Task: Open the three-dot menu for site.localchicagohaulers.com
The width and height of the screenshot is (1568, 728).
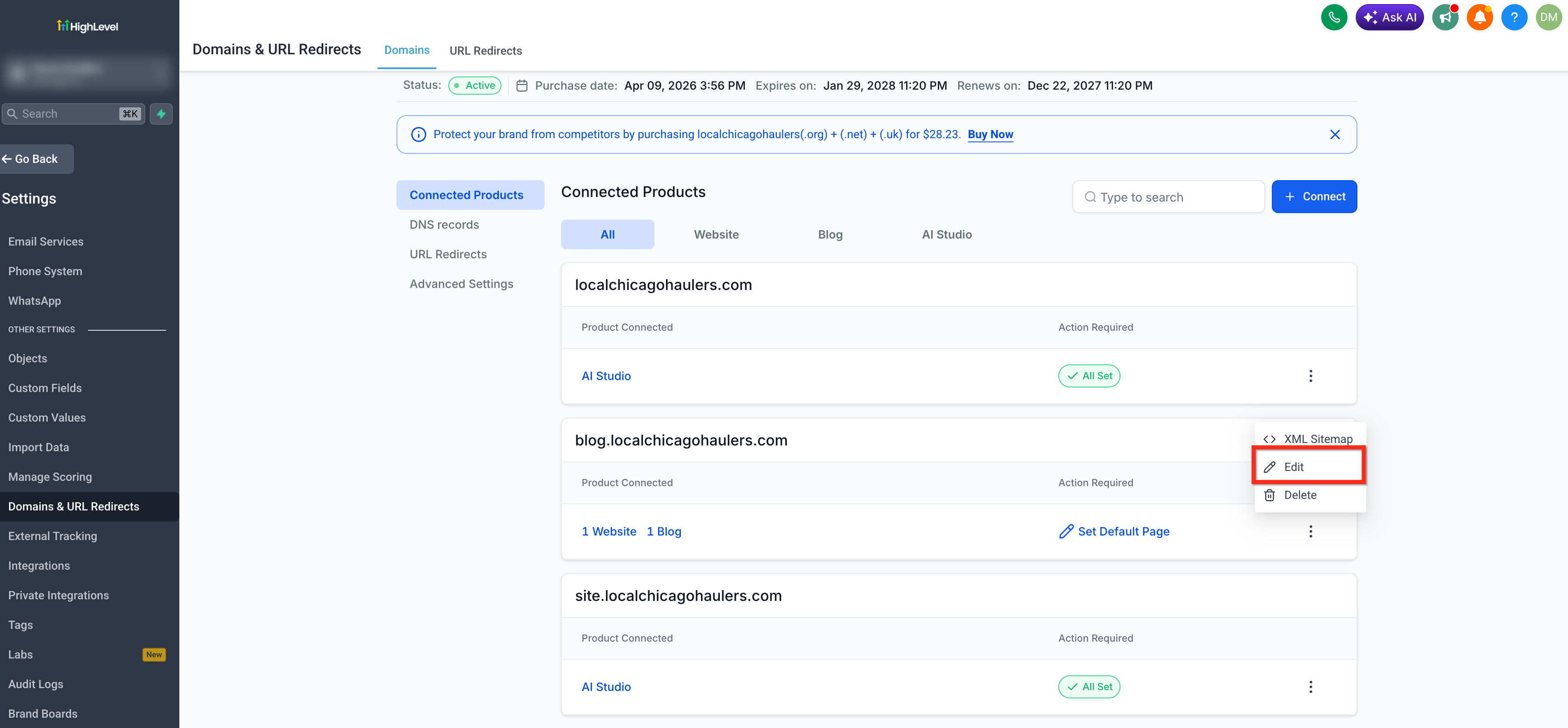Action: pos(1311,686)
